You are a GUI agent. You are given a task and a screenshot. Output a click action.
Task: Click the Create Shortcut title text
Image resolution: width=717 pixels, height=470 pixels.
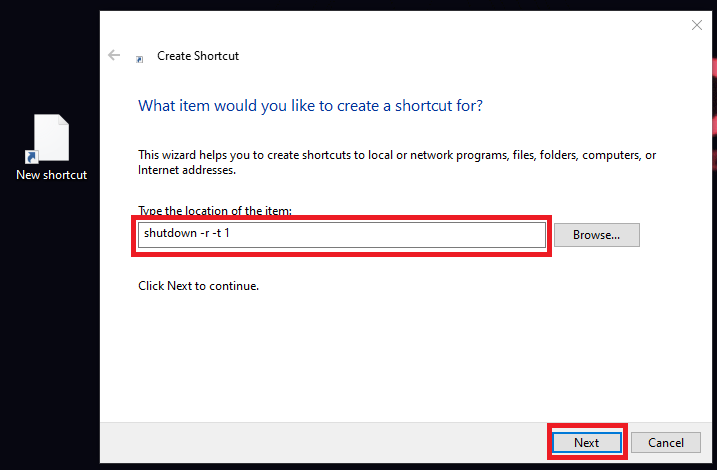198,56
